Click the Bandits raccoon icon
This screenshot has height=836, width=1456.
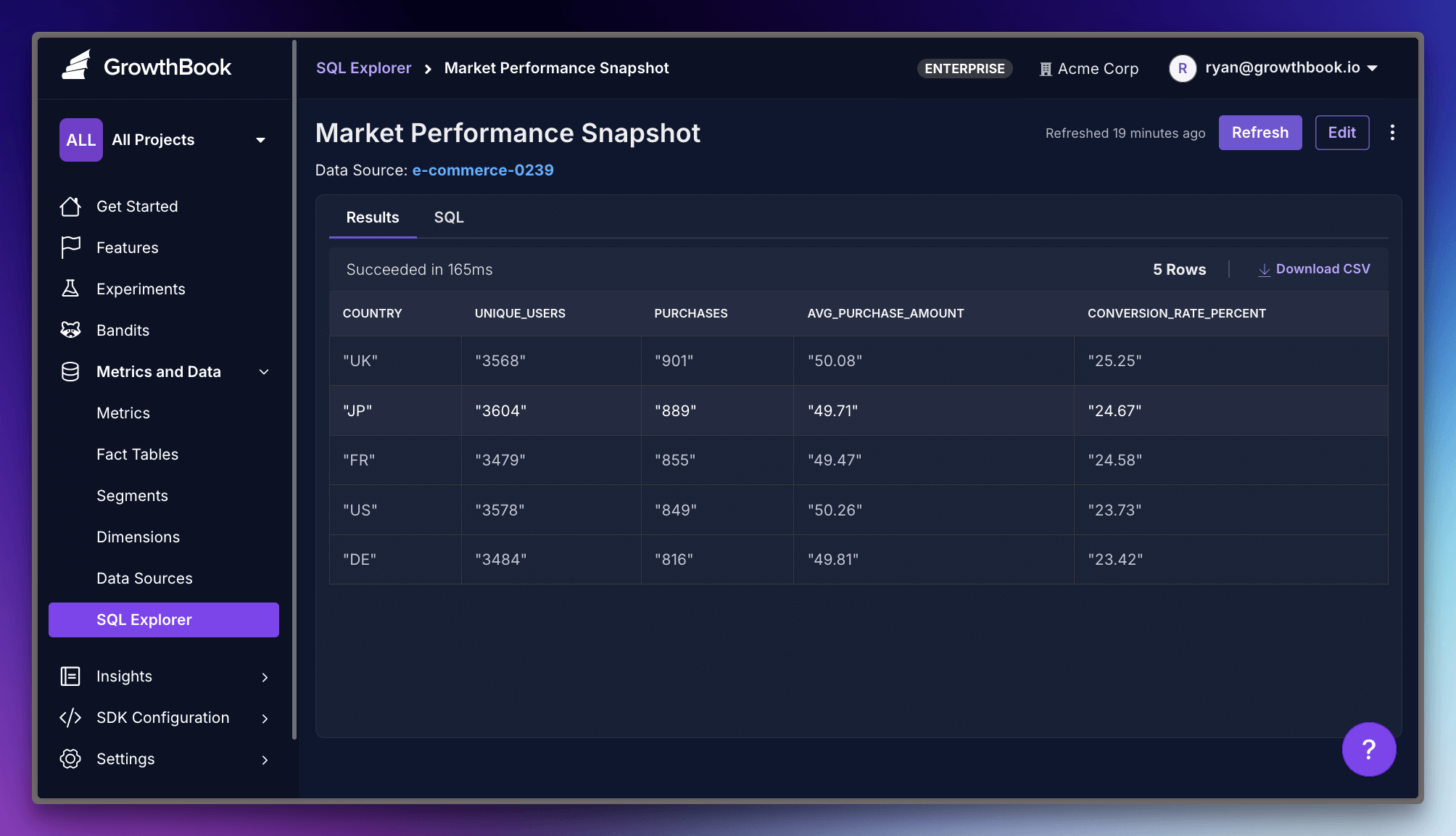70,330
